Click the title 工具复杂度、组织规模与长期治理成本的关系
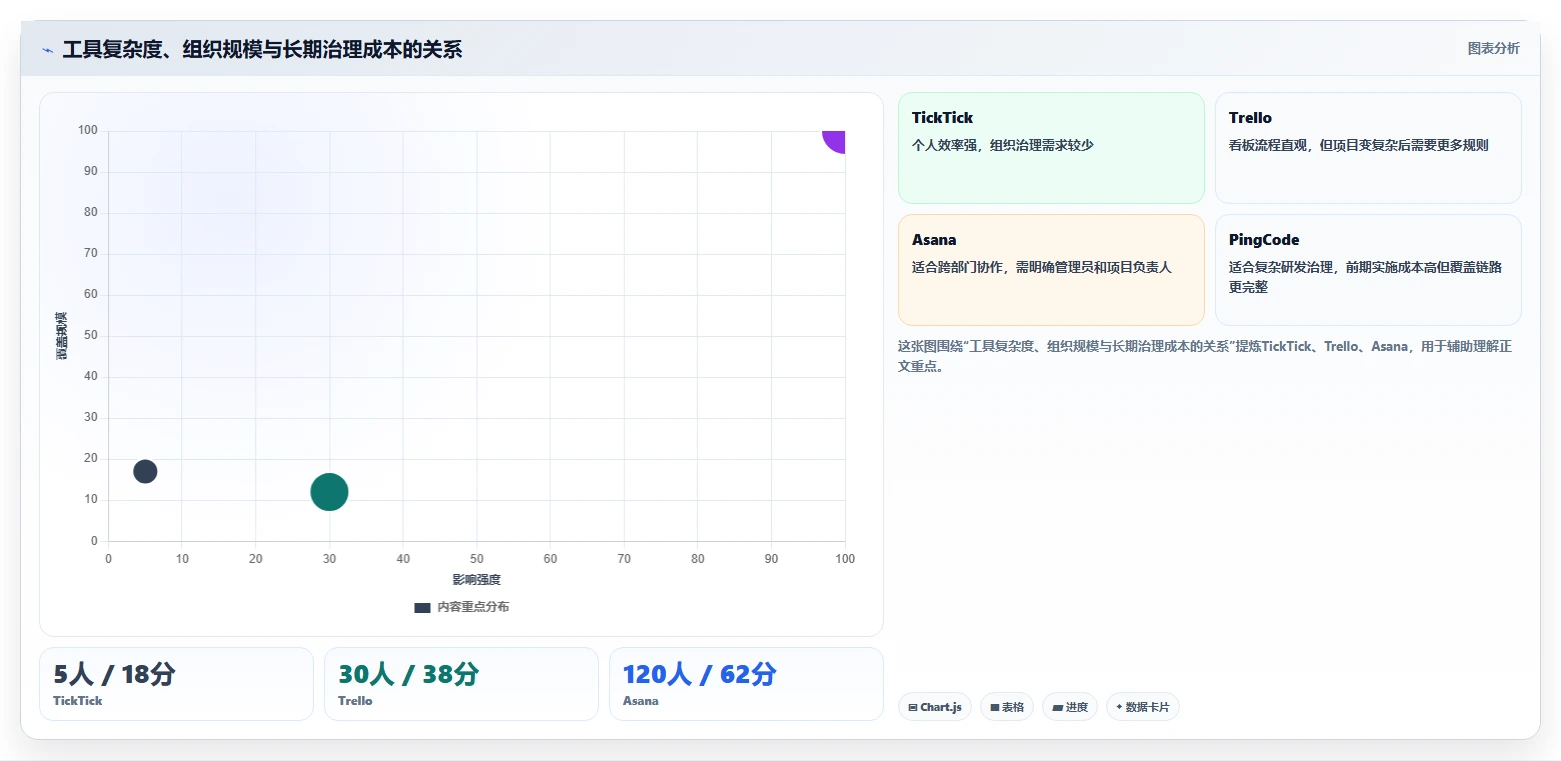 pyautogui.click(x=262, y=49)
